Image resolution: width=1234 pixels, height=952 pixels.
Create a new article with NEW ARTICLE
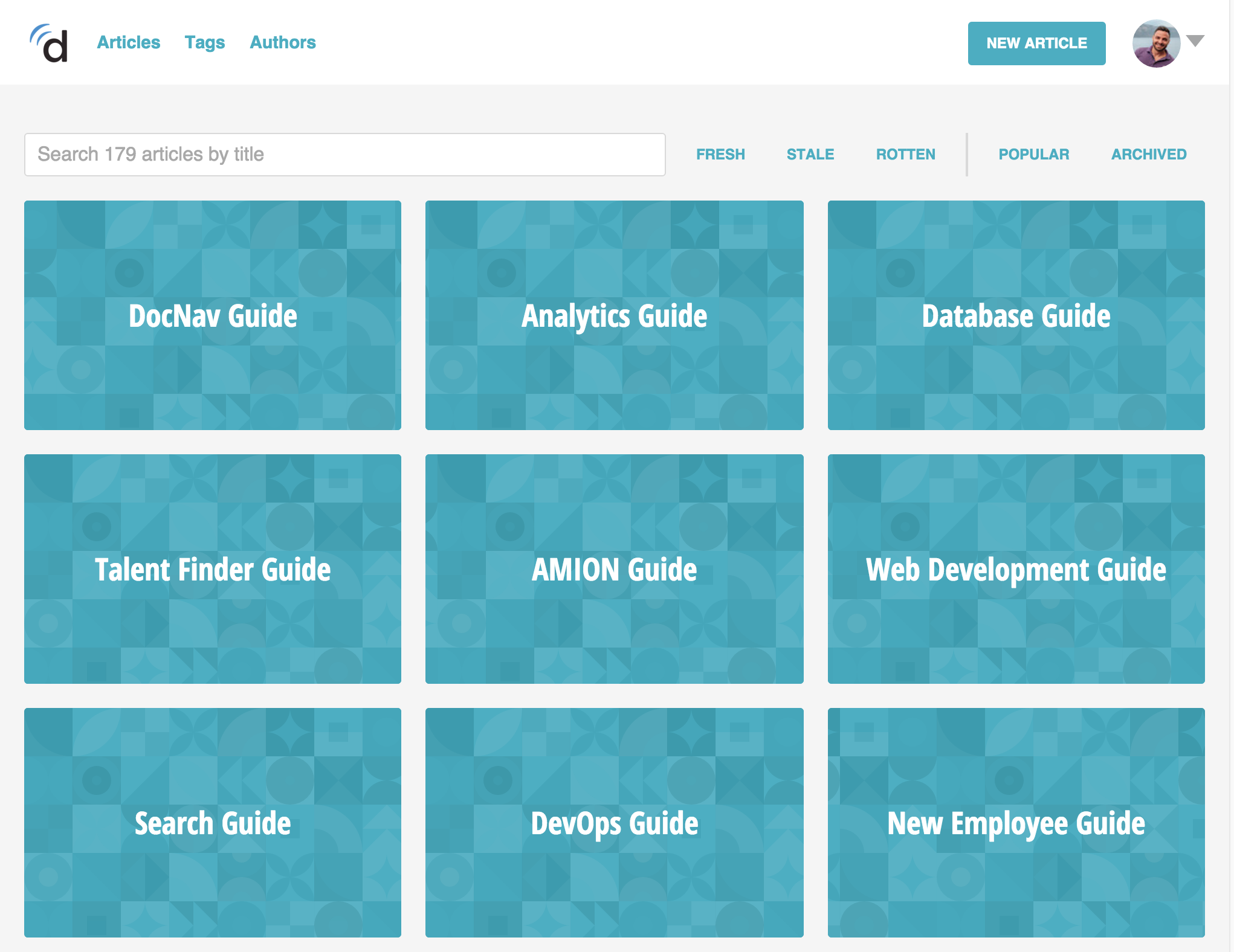1037,43
